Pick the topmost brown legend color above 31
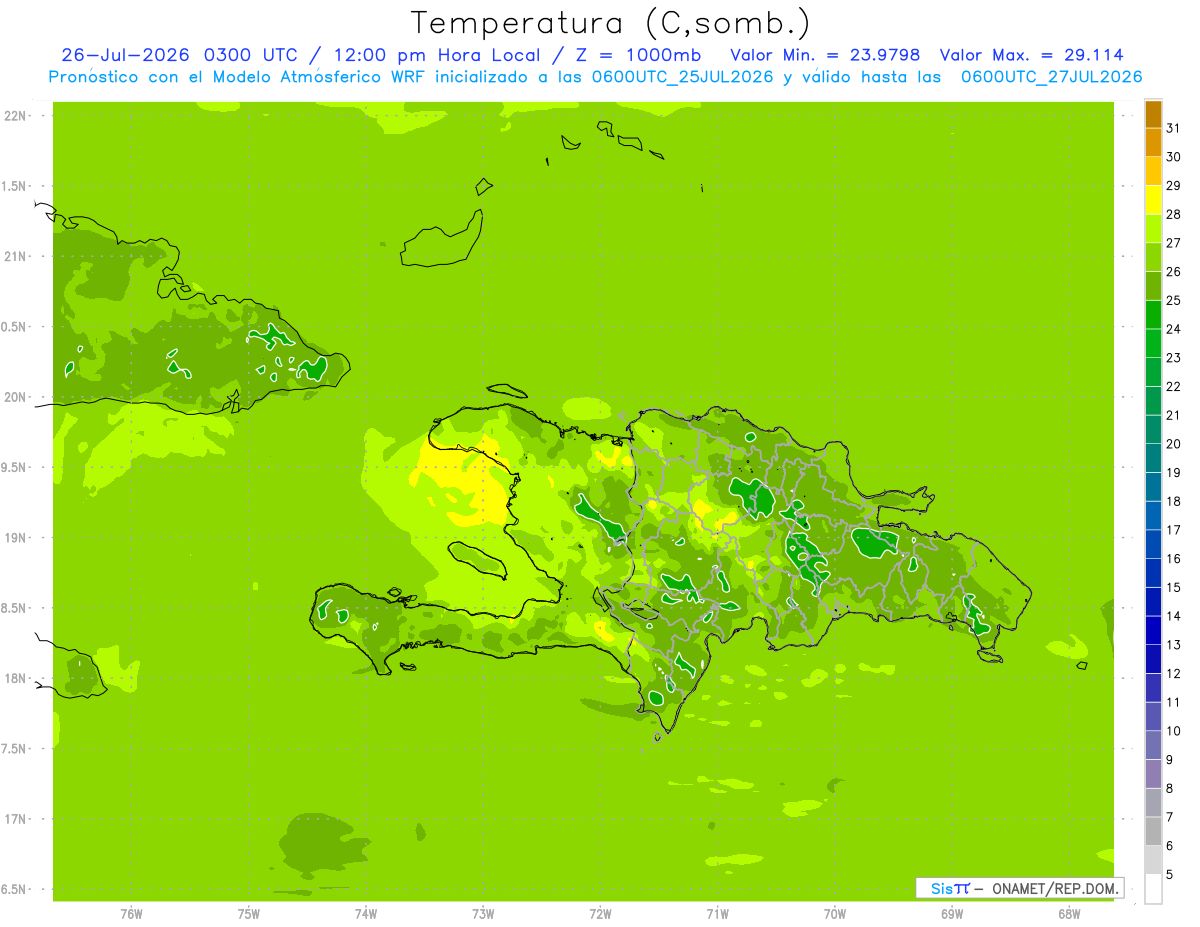The width and height of the screenshot is (1200, 927). [1153, 114]
